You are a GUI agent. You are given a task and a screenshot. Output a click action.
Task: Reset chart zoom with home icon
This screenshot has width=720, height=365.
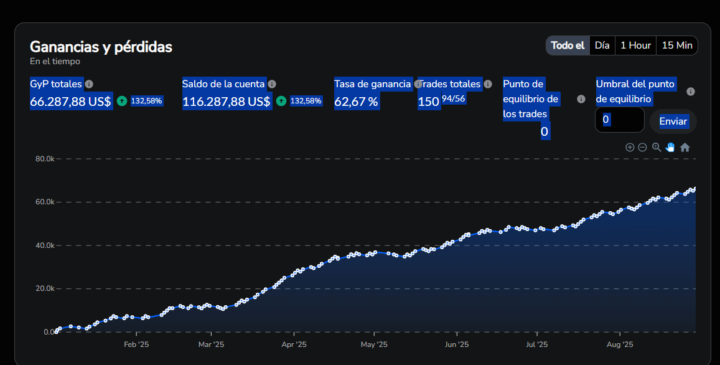[685, 147]
